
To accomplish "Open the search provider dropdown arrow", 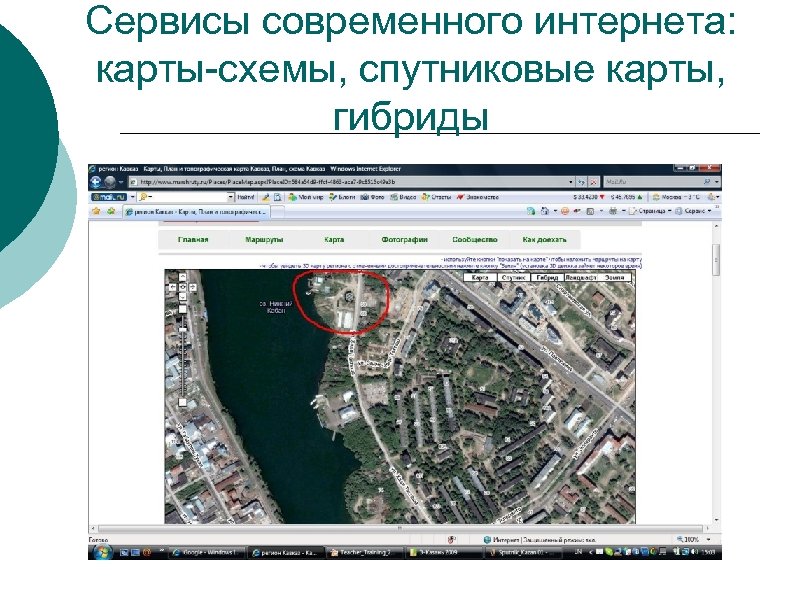I will 716,182.
